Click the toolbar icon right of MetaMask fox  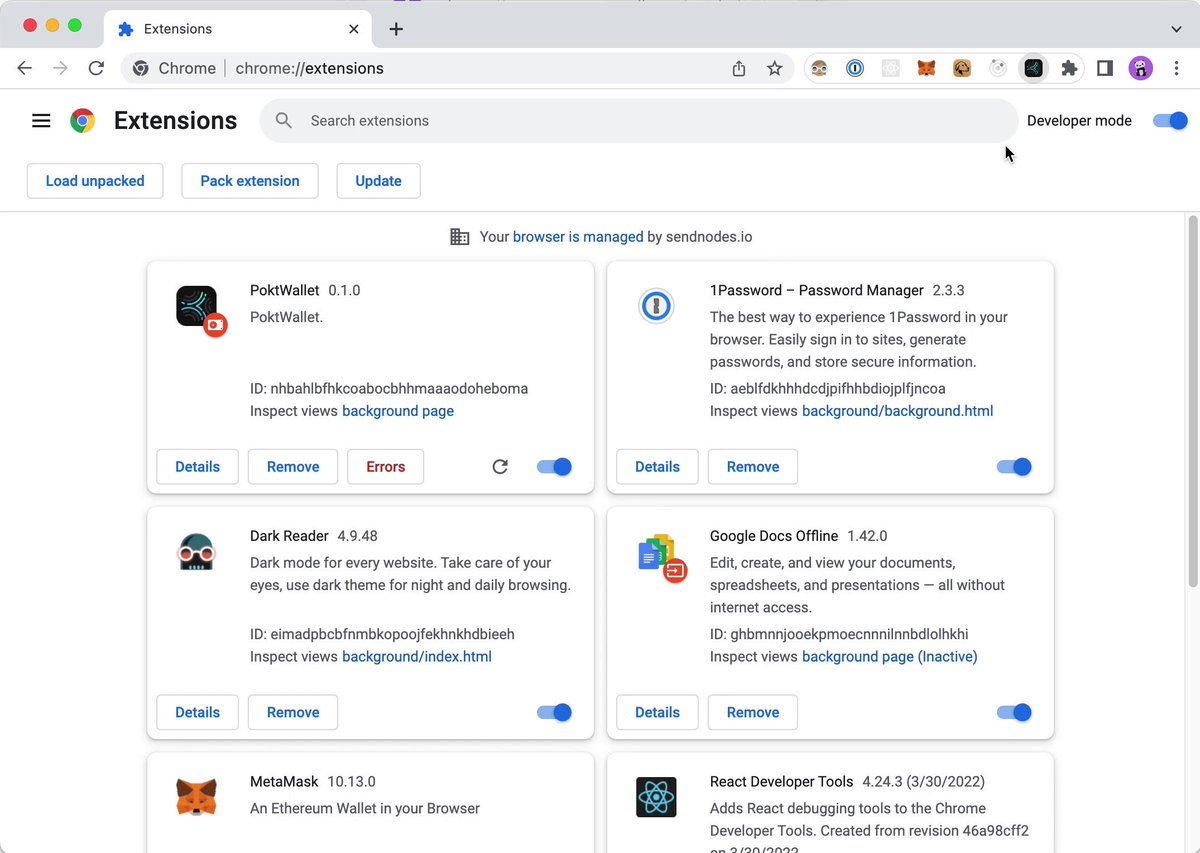tap(962, 68)
